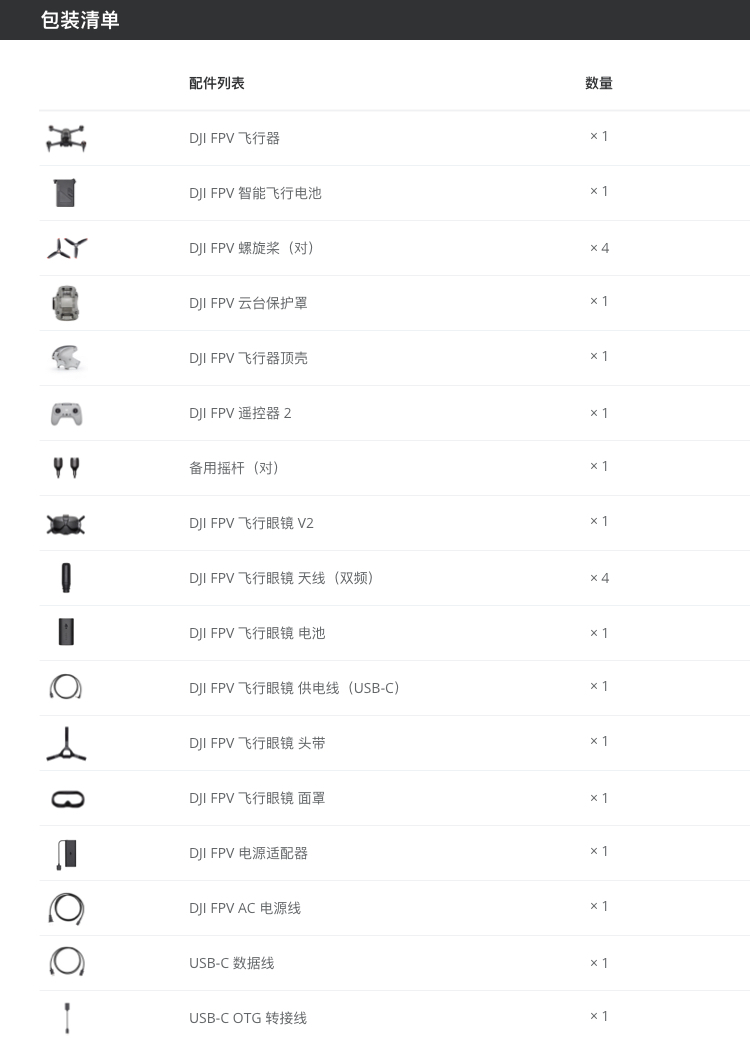Viewport: 750px width, 1060px height.
Task: Select the goggles antenna icon
Action: point(66,578)
